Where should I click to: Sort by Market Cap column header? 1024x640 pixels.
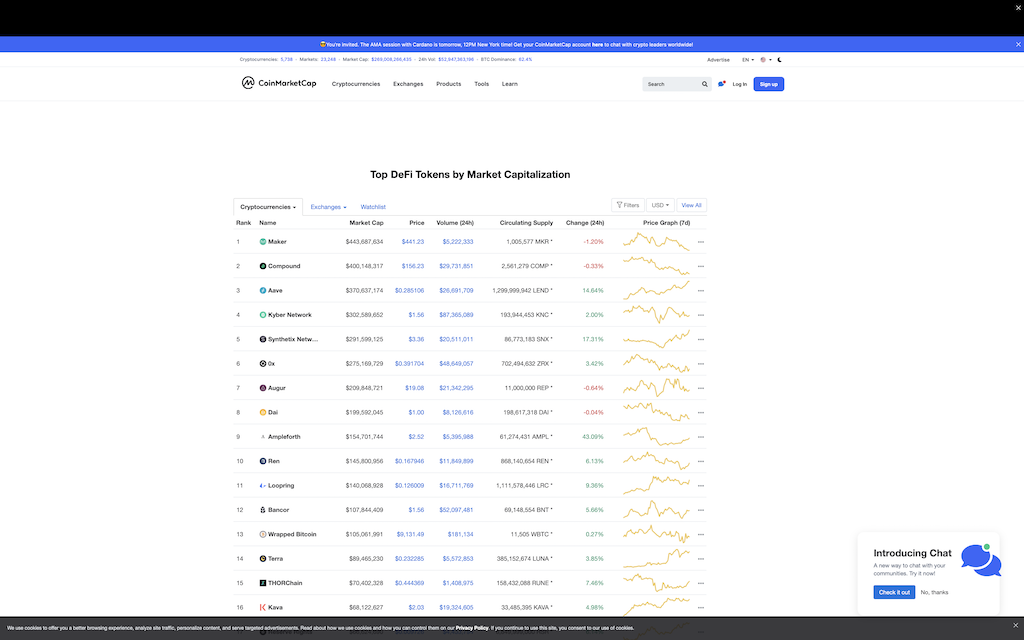click(x=366, y=223)
